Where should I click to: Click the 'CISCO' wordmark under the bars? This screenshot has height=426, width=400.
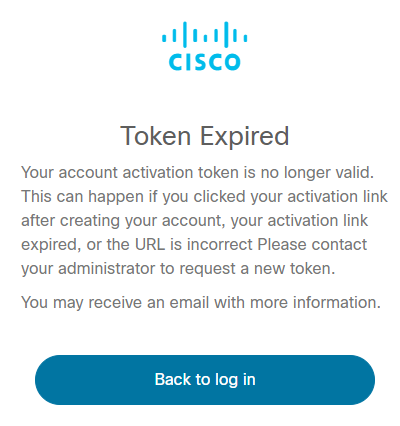pos(205,62)
